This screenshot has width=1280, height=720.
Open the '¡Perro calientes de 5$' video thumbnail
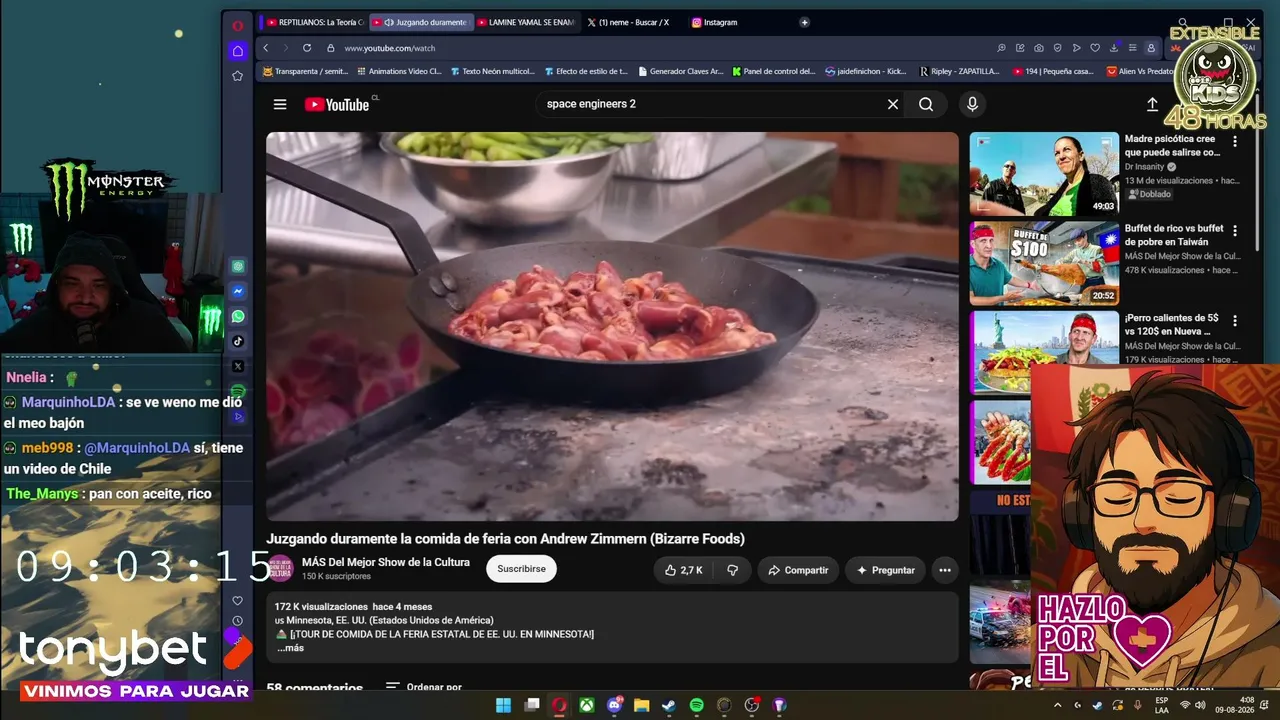point(1044,352)
